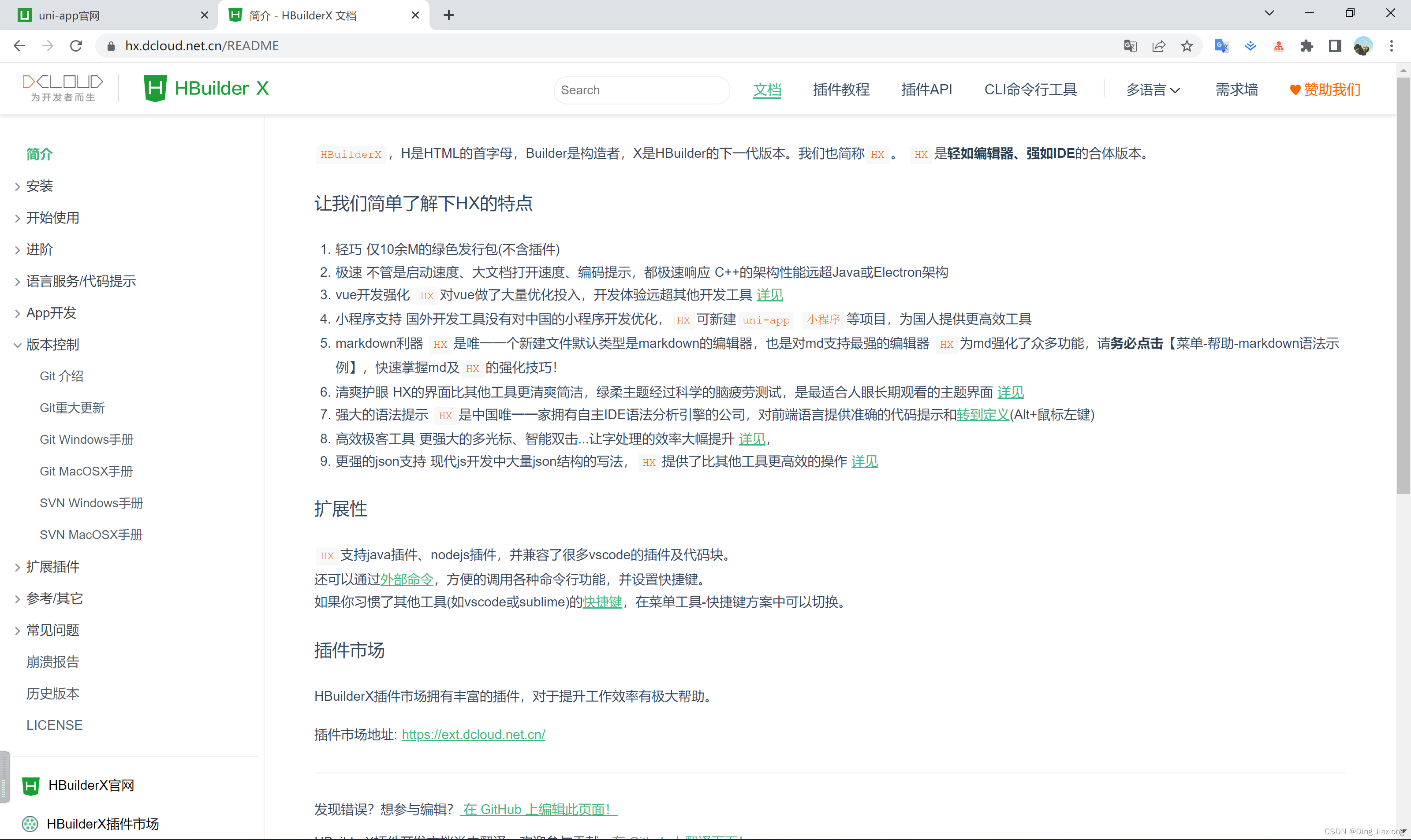
Task: Select the 插件API menu item
Action: pyautogui.click(x=926, y=89)
